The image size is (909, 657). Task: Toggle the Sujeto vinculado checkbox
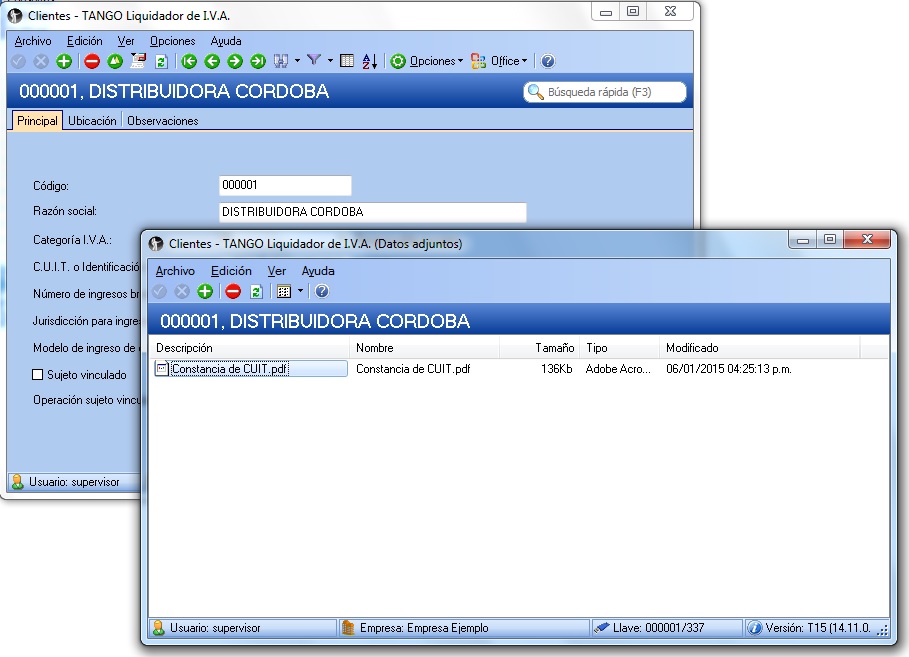38,375
